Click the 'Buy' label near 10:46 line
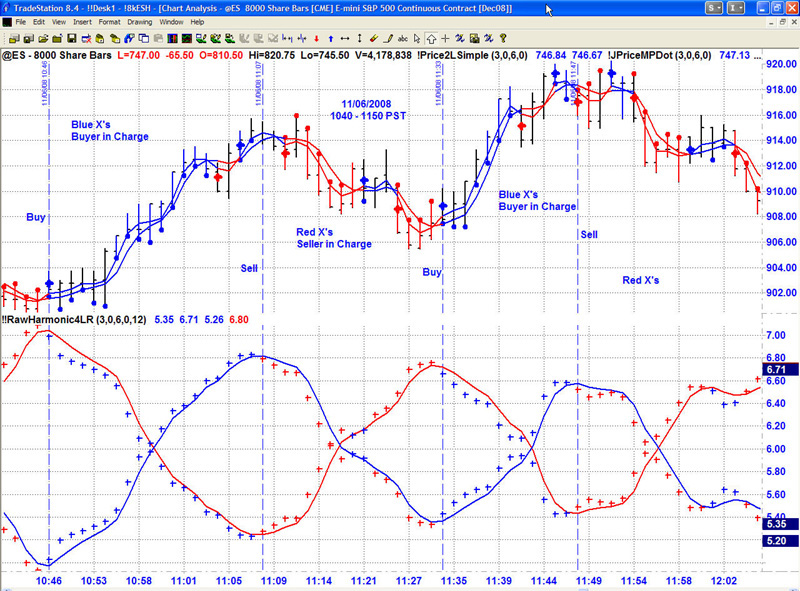The height and width of the screenshot is (591, 800). [36, 217]
